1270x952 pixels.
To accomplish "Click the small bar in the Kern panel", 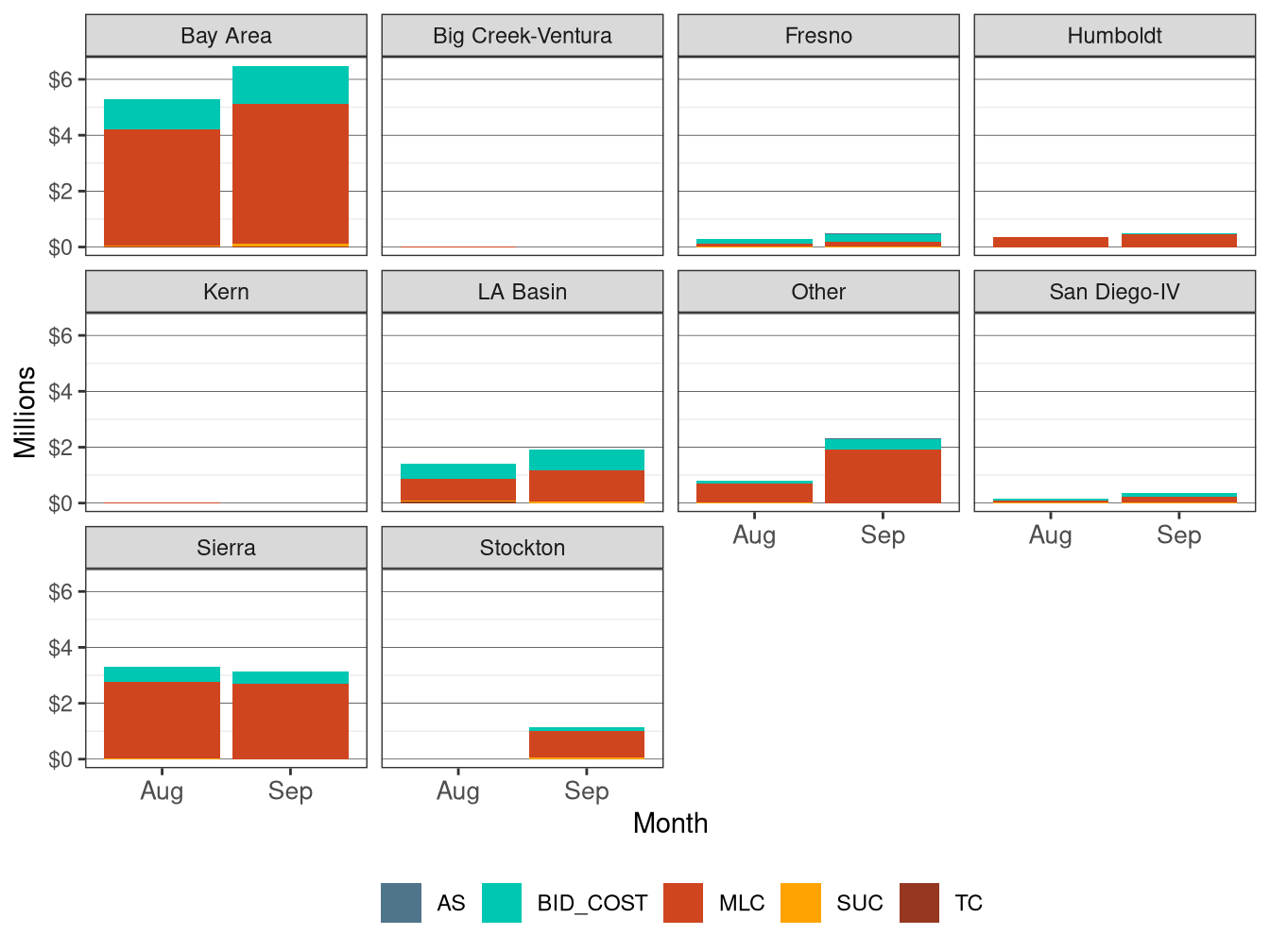I will point(163,504).
